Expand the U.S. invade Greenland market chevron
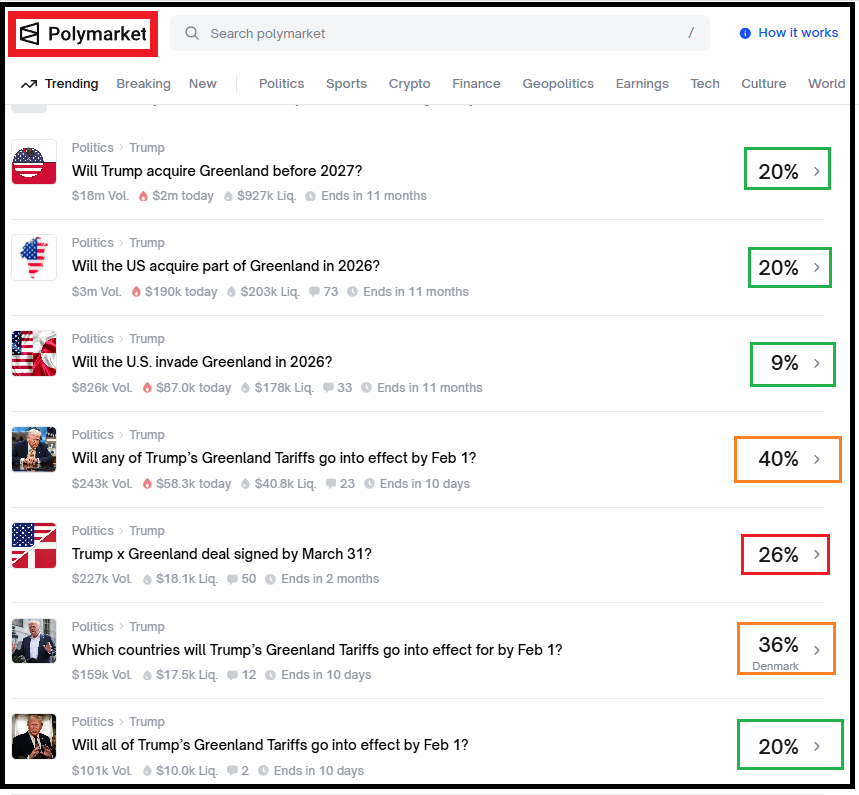This screenshot has width=859, height=795. point(817,364)
